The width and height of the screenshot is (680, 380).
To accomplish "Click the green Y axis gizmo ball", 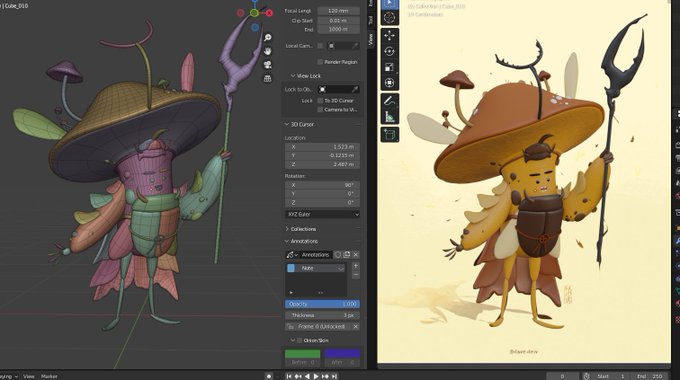I will (255, 13).
